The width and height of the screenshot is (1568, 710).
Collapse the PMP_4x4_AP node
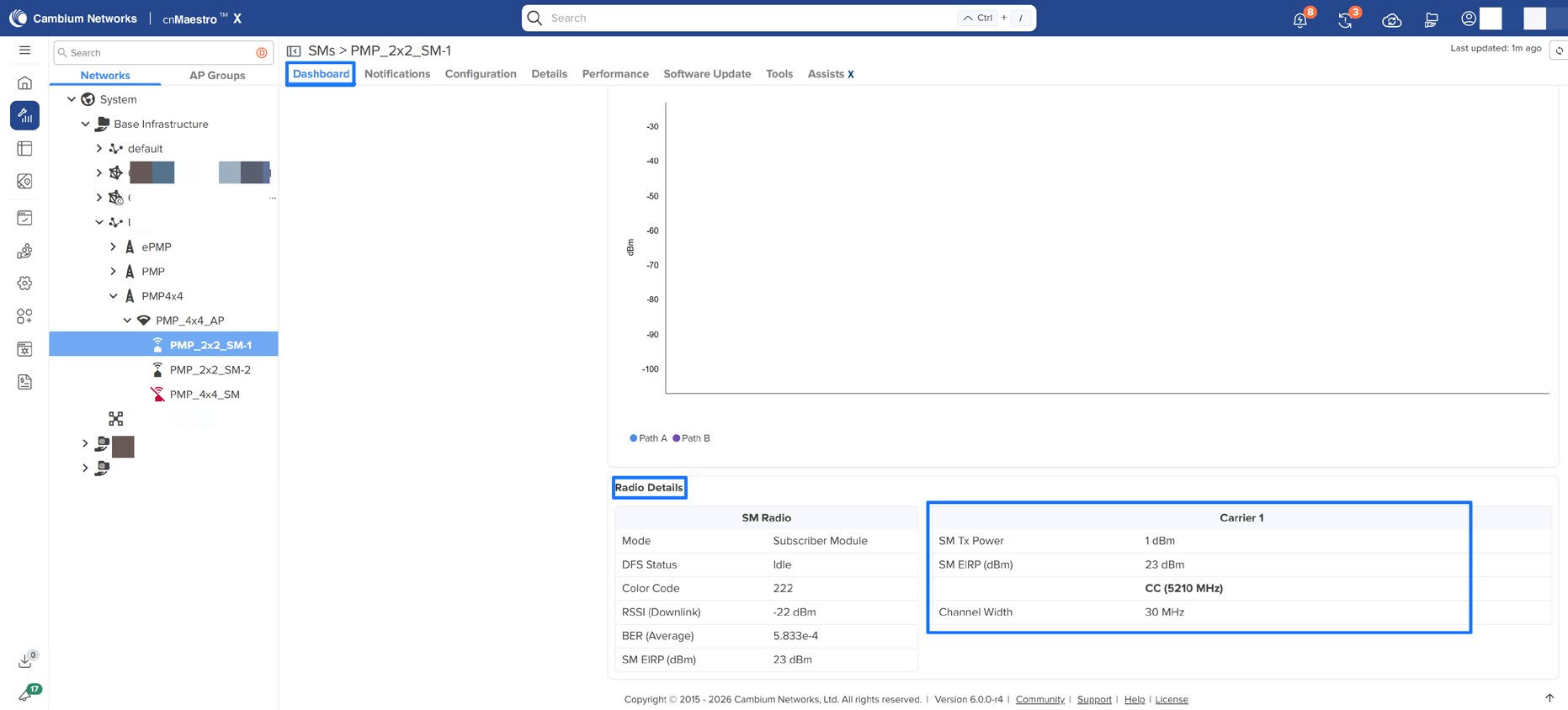(x=127, y=321)
